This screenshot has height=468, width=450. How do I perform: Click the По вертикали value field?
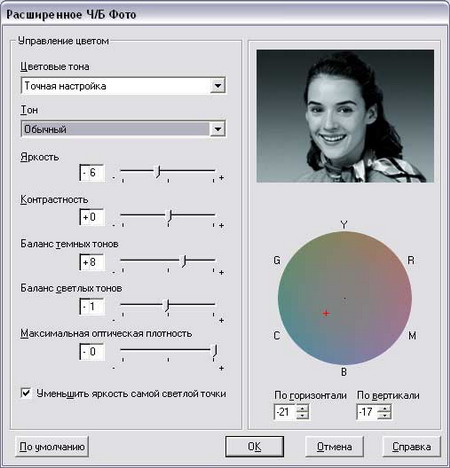pos(367,412)
